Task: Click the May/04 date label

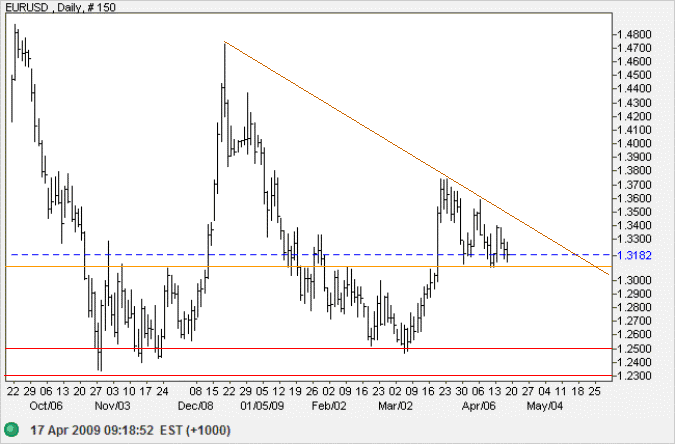Action: click(545, 406)
